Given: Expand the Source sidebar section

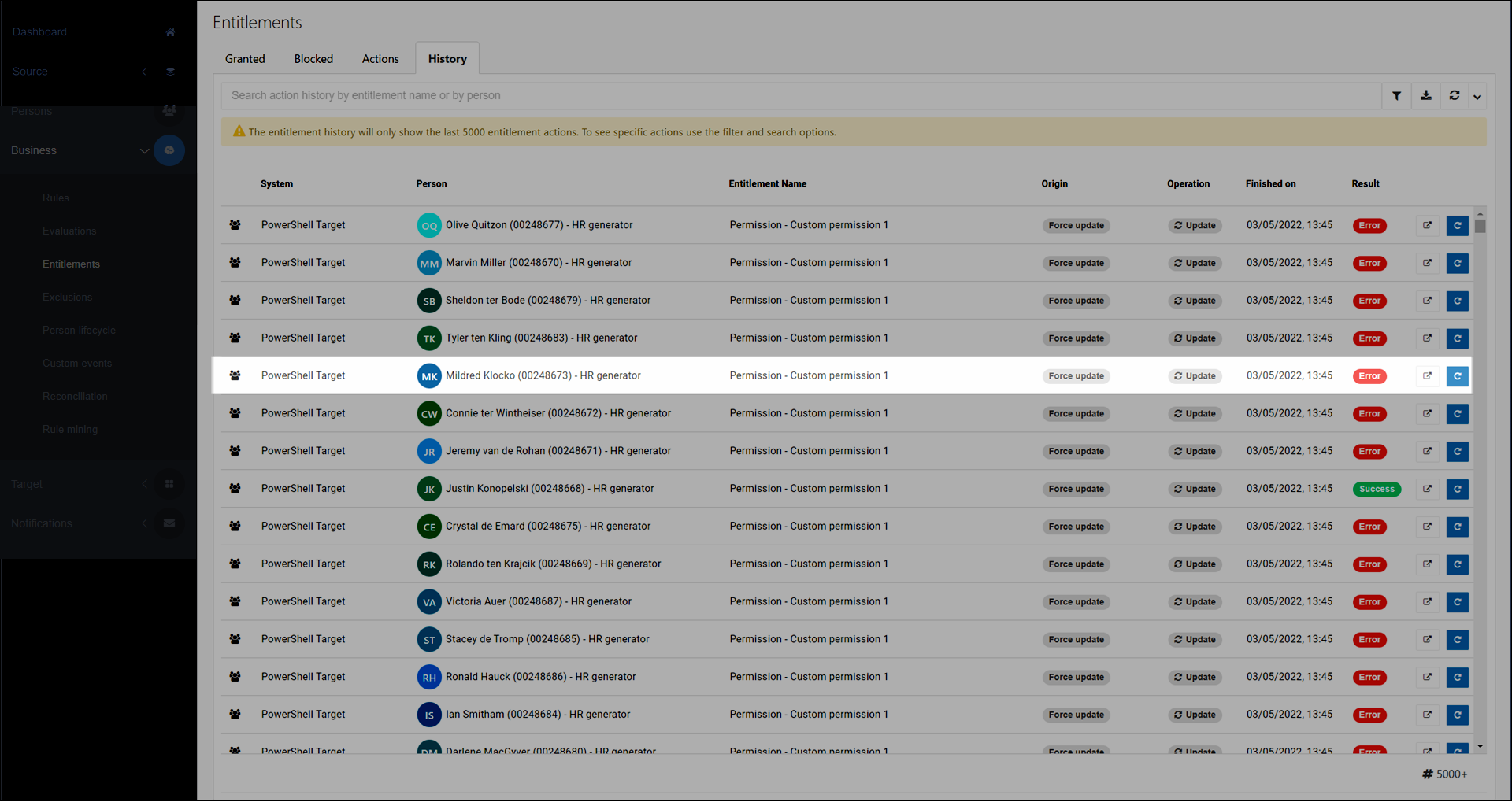Looking at the screenshot, I should click(144, 72).
